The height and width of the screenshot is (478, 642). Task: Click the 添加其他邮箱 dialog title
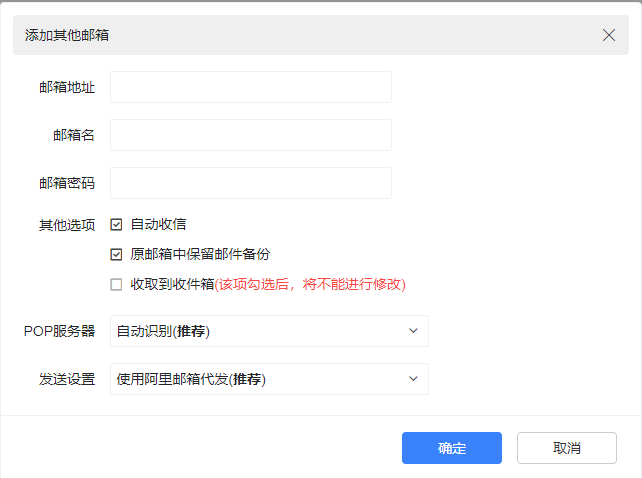[x=67, y=35]
